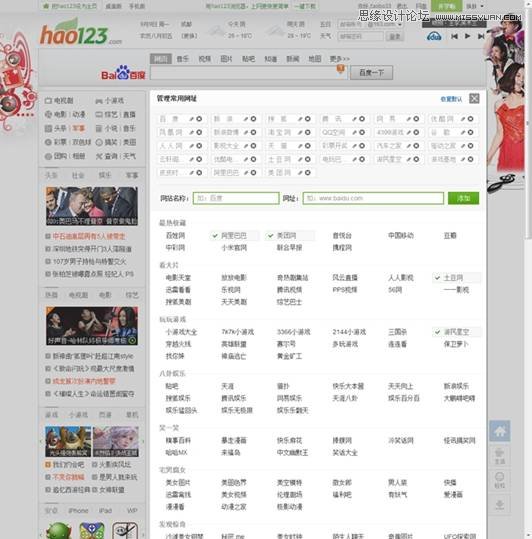This screenshot has height=539, width=532.
Task: Play music with the play button
Action: 467,36
